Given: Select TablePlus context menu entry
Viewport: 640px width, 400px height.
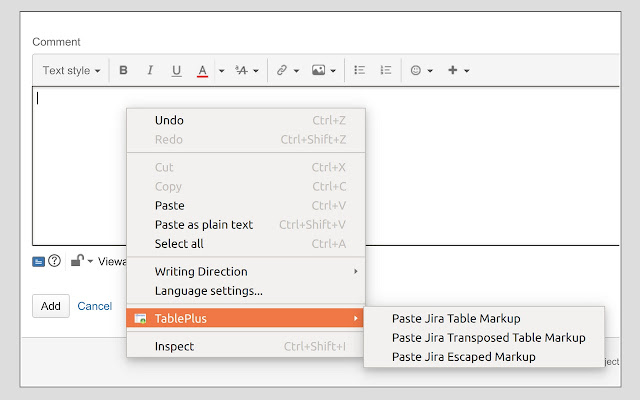Looking at the screenshot, I should tap(246, 318).
